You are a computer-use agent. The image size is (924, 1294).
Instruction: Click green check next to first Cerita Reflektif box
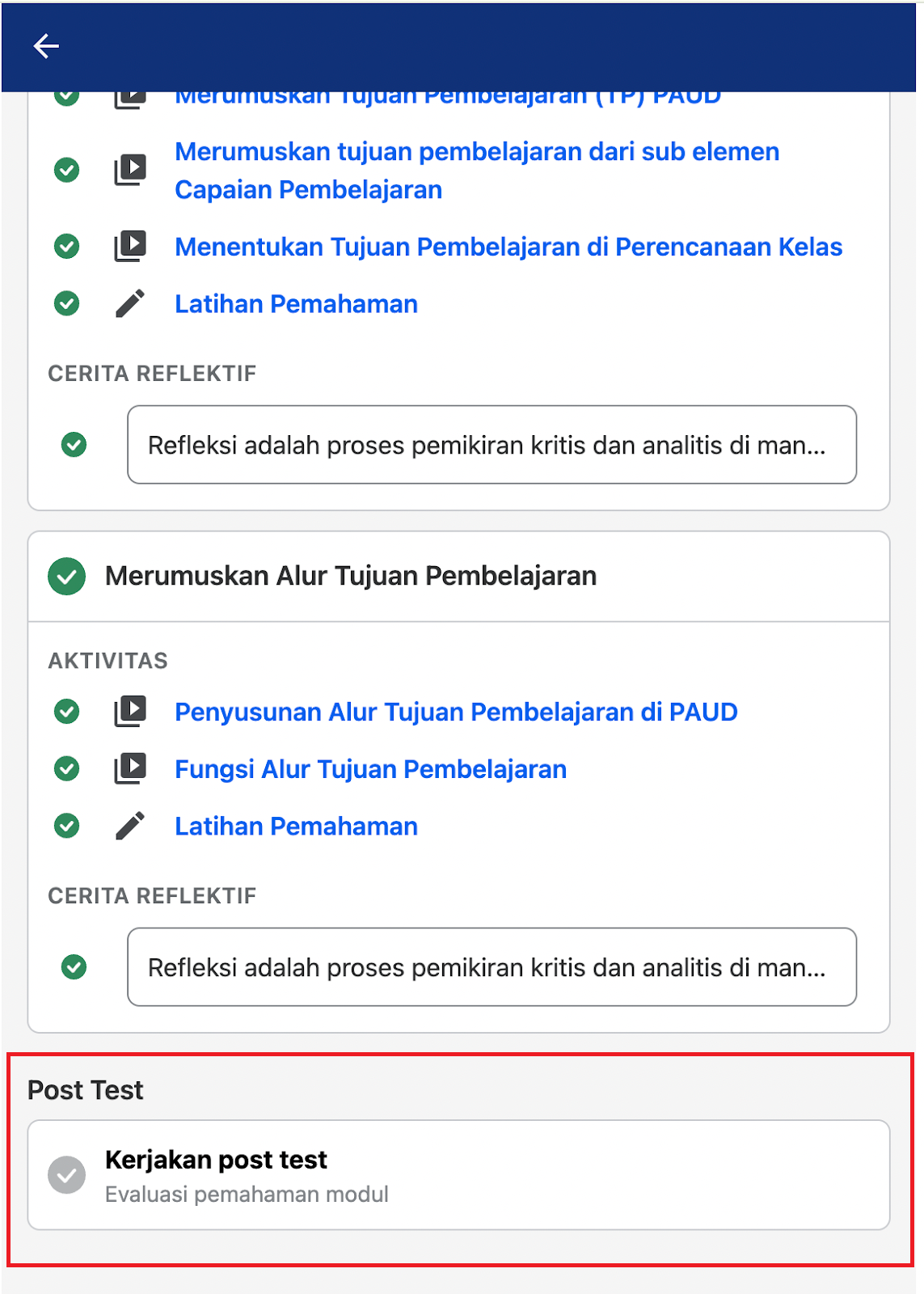[x=74, y=445]
